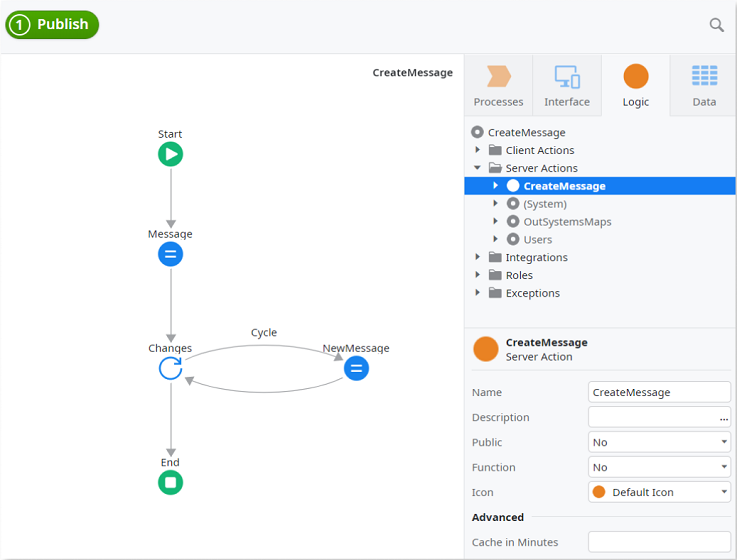Select the NewMessage assign node
Image resolution: width=737 pixels, height=560 pixels.
pyautogui.click(x=356, y=368)
